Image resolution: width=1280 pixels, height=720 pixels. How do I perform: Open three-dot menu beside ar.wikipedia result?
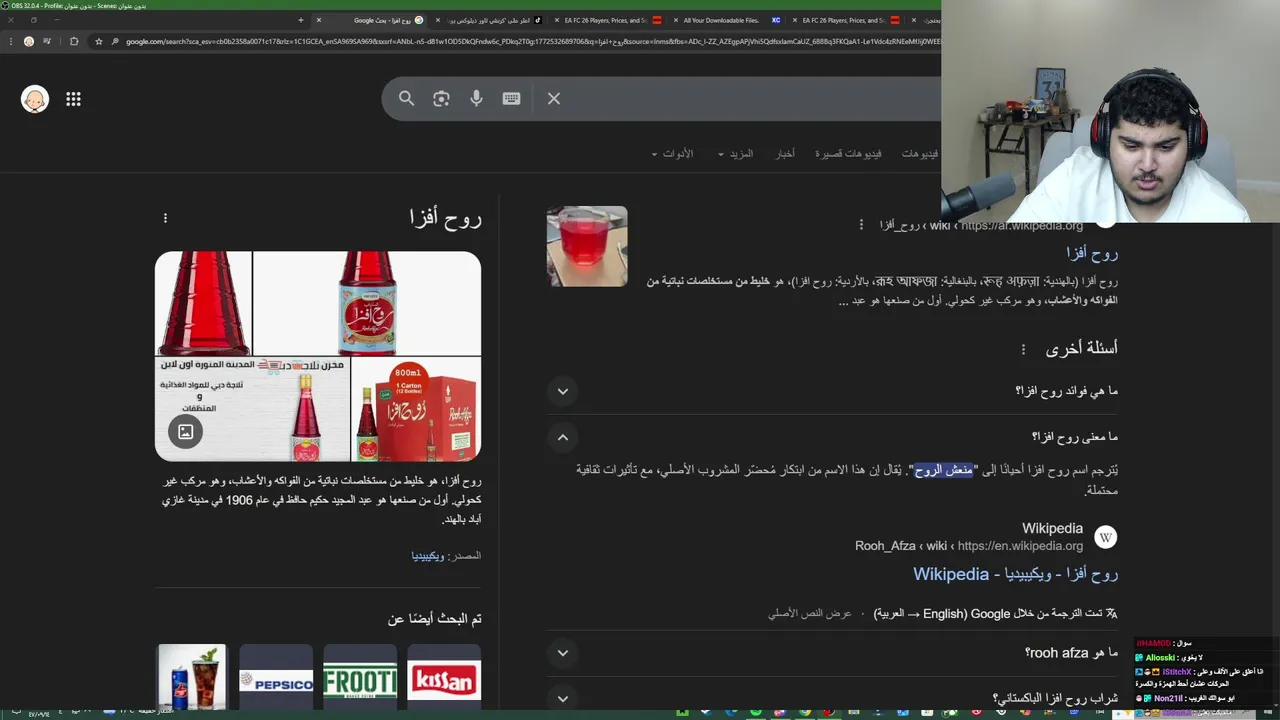pos(861,225)
